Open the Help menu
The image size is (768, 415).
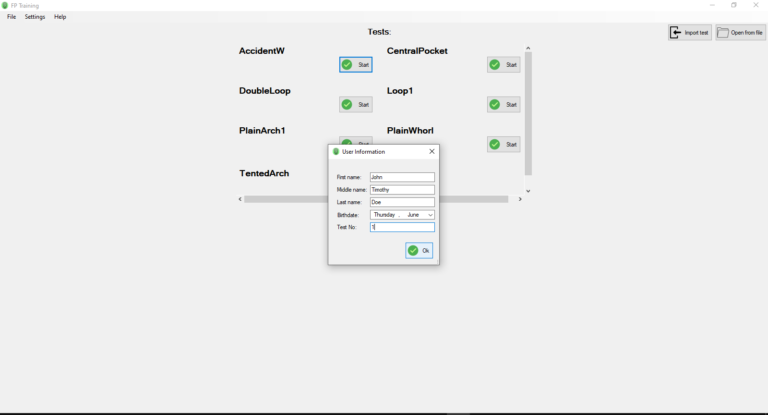60,17
